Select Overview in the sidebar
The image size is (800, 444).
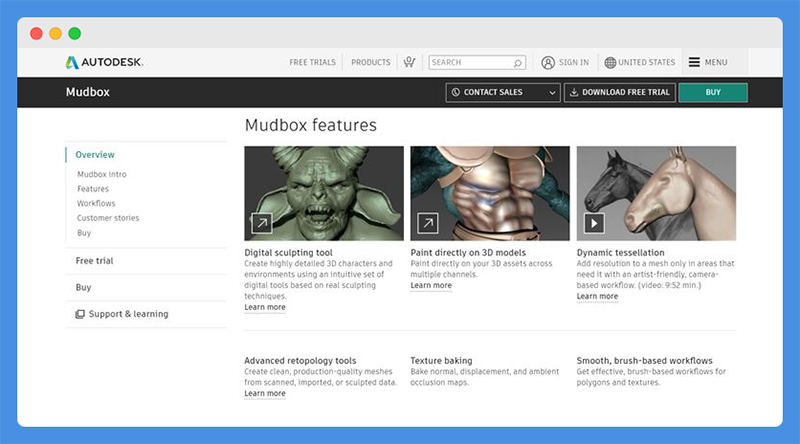click(95, 155)
